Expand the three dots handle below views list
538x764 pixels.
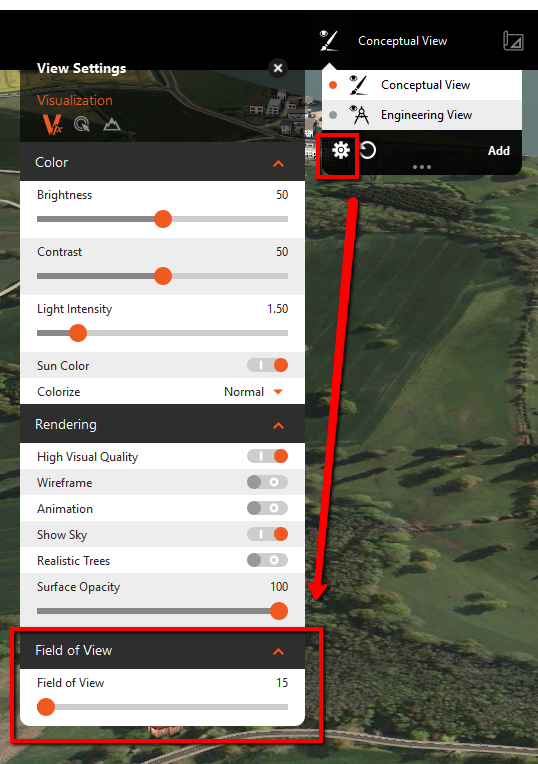point(422,167)
